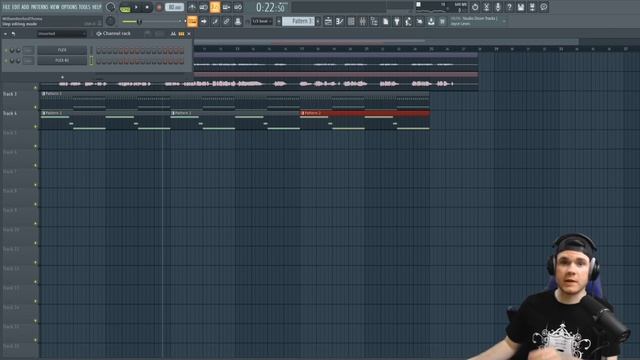This screenshot has height=360, width=640.
Task: Open Channel rack menu arrow at top left
Action: click(x=5, y=34)
